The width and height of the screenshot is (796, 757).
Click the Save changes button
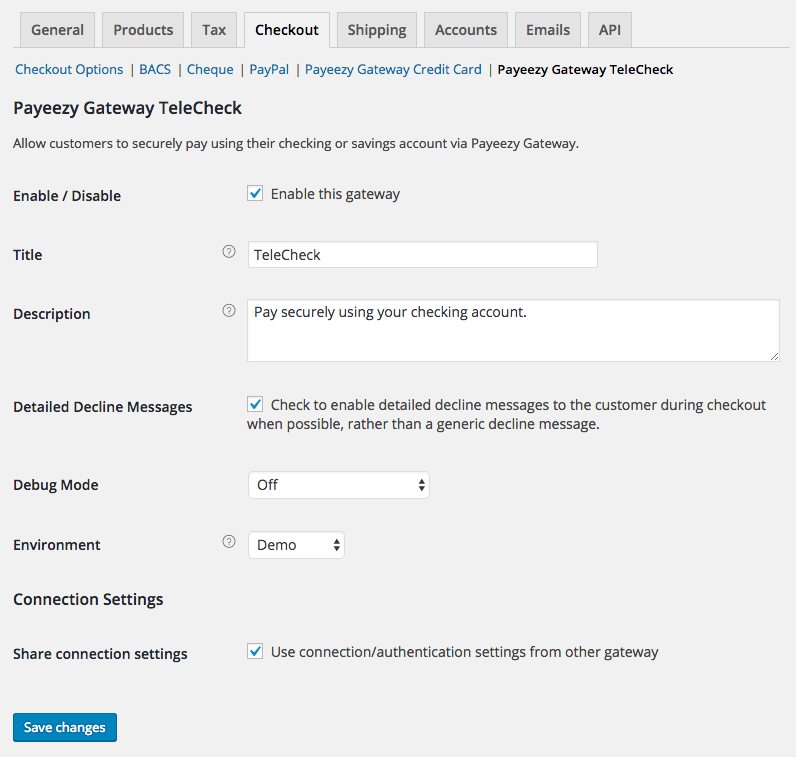click(x=65, y=727)
